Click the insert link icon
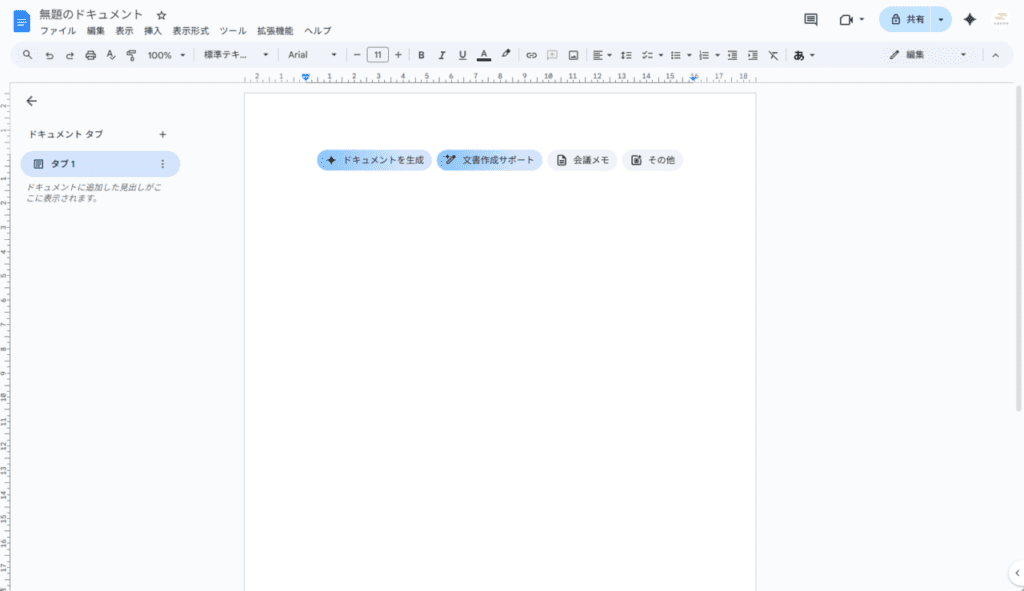1024x591 pixels. (x=531, y=55)
